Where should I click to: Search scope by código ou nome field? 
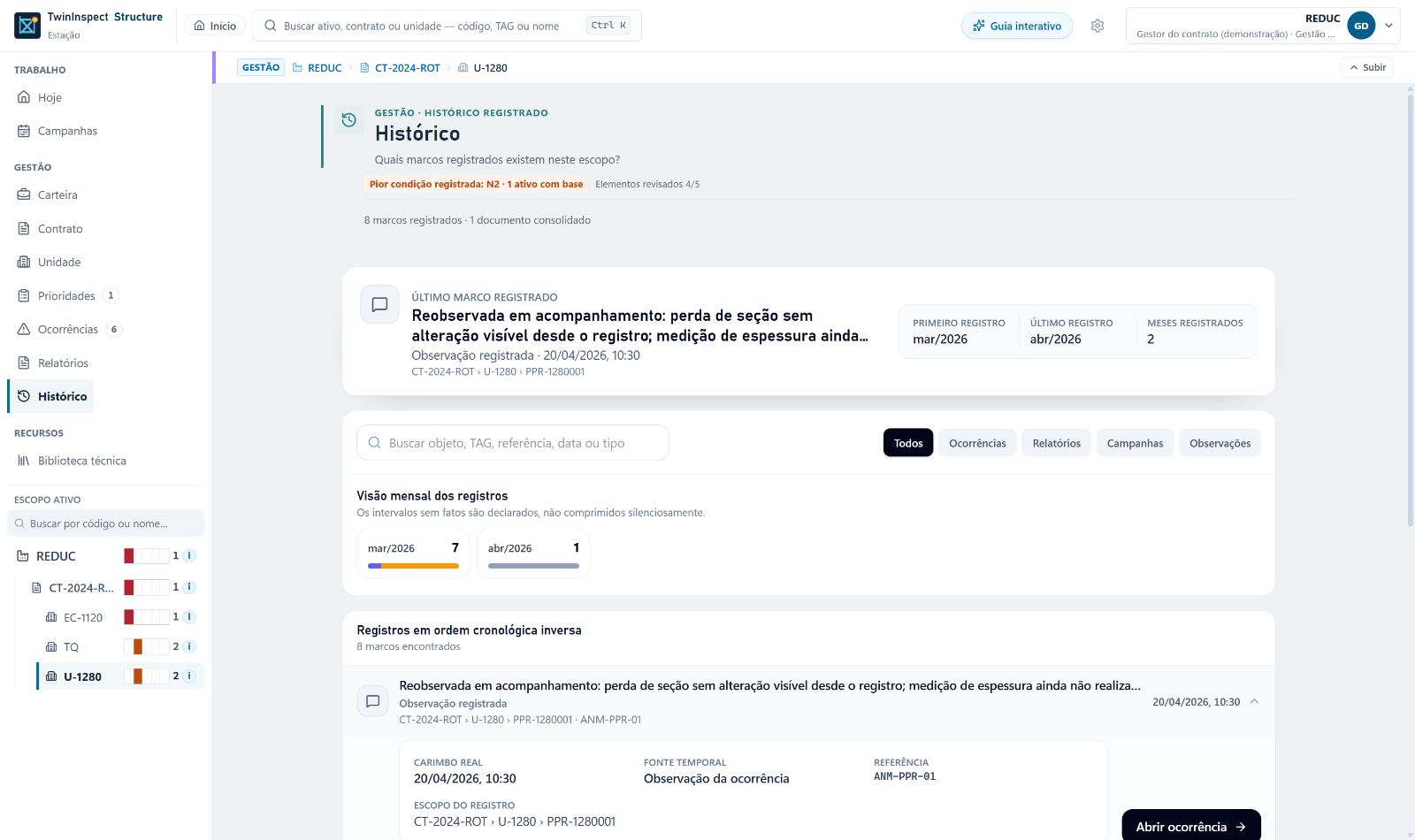(x=106, y=523)
